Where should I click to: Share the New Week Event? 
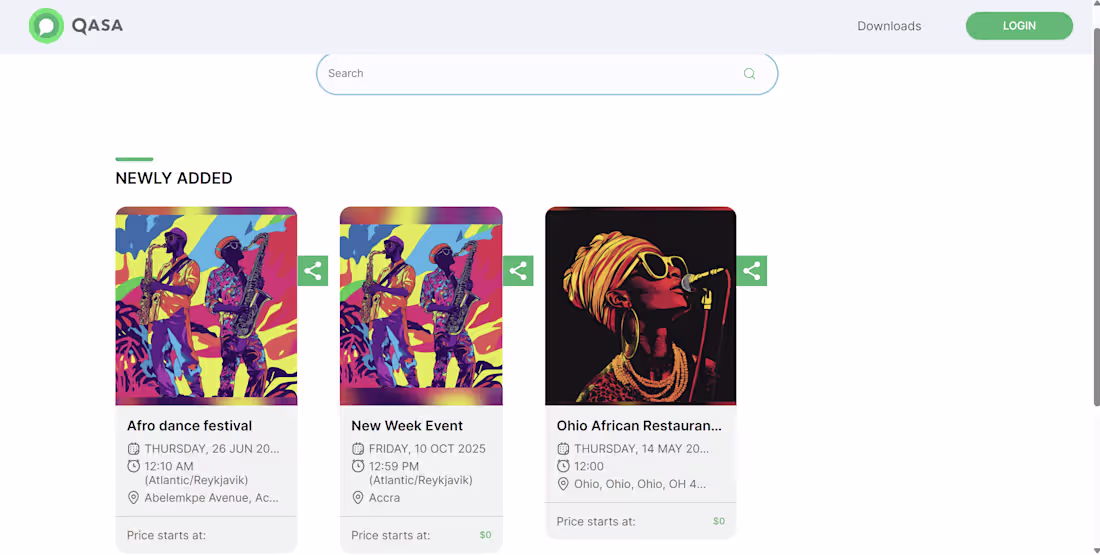[x=518, y=271]
